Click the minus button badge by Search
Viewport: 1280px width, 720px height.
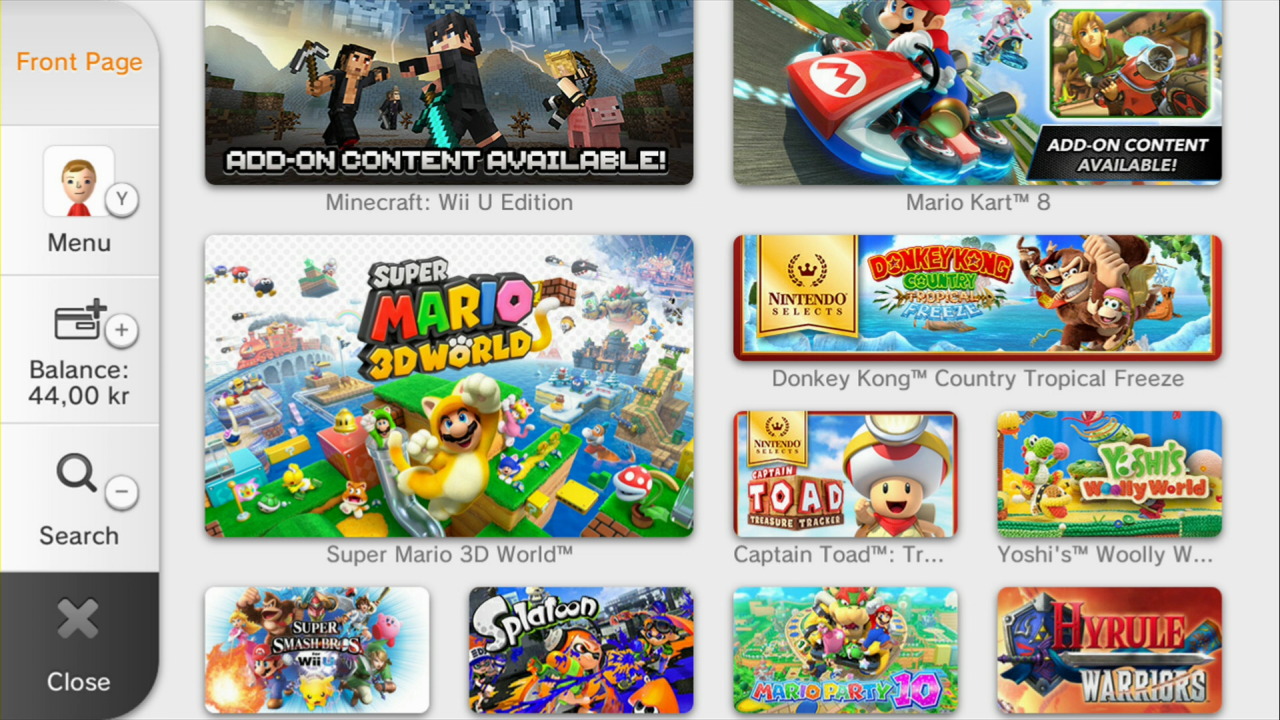point(122,491)
